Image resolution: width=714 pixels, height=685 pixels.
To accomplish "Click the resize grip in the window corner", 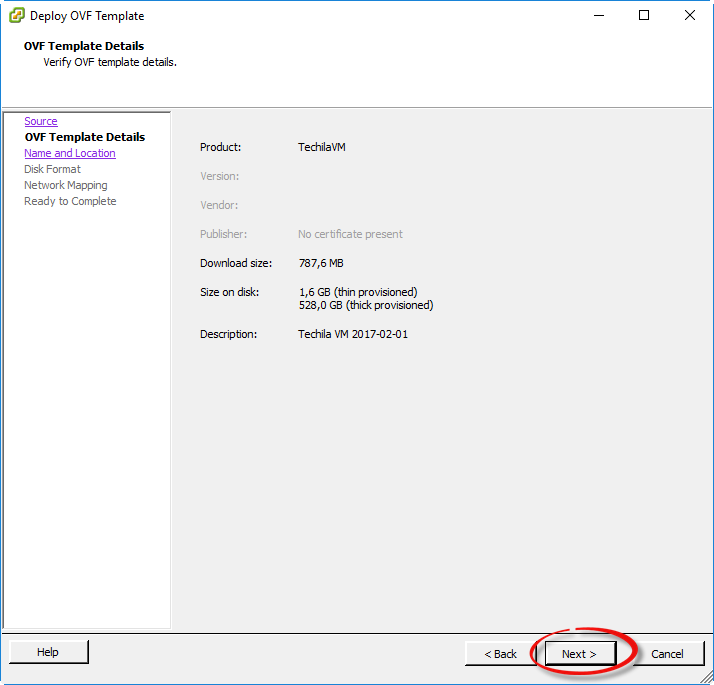I will coord(705,676).
